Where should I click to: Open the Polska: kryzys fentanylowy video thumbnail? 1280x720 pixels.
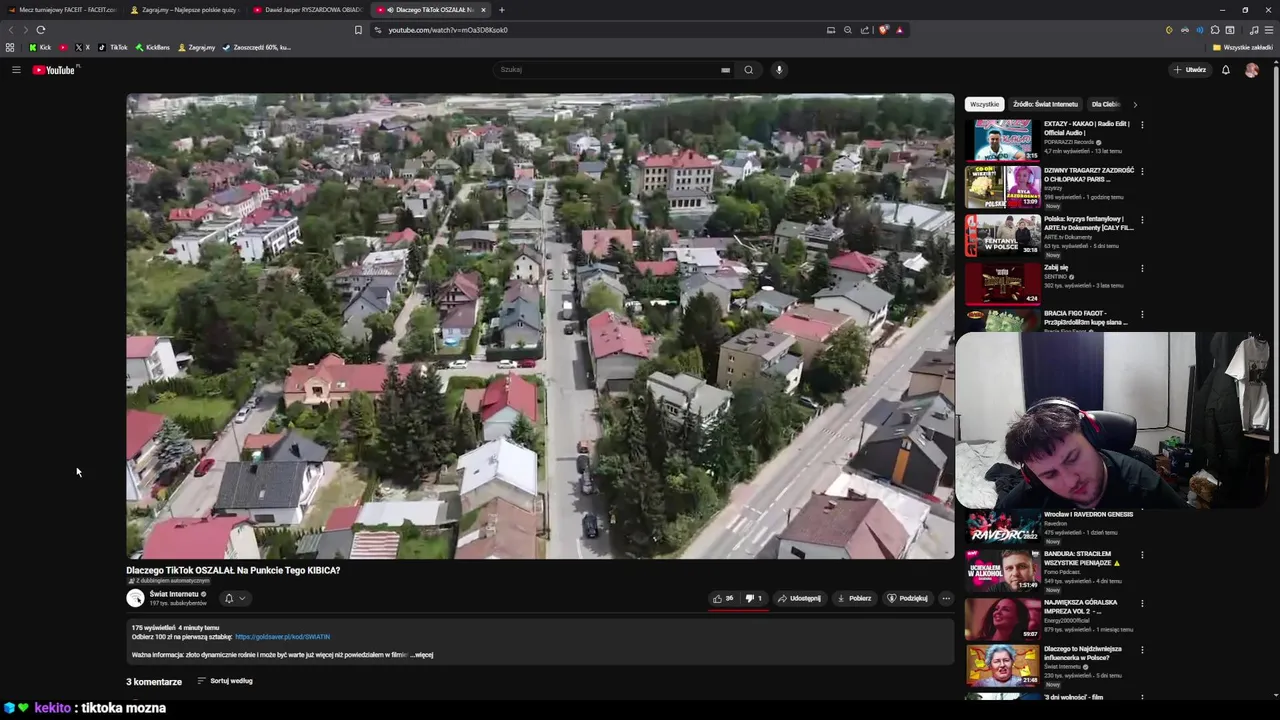click(1002, 235)
